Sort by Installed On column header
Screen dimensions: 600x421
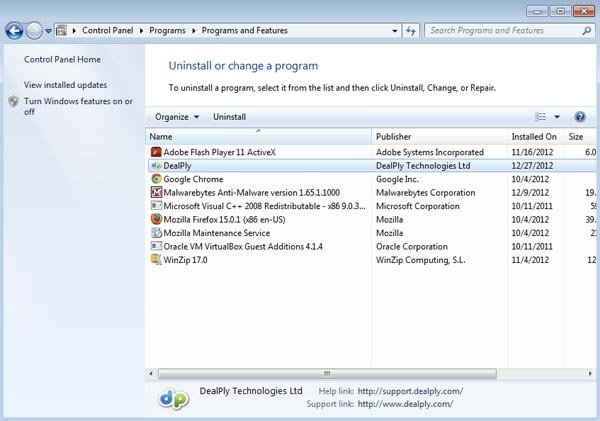click(x=535, y=137)
